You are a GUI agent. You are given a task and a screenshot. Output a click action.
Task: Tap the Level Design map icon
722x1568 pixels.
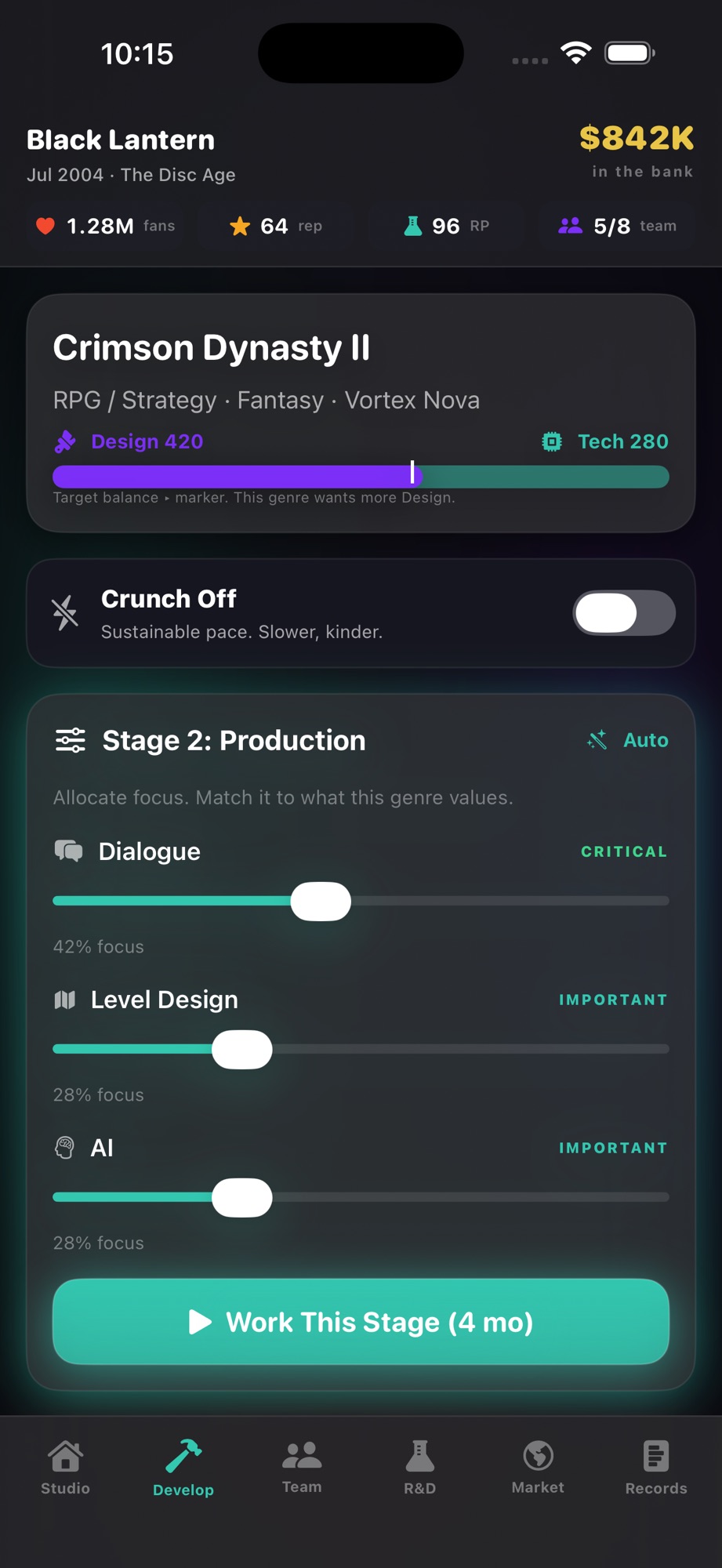[65, 1000]
